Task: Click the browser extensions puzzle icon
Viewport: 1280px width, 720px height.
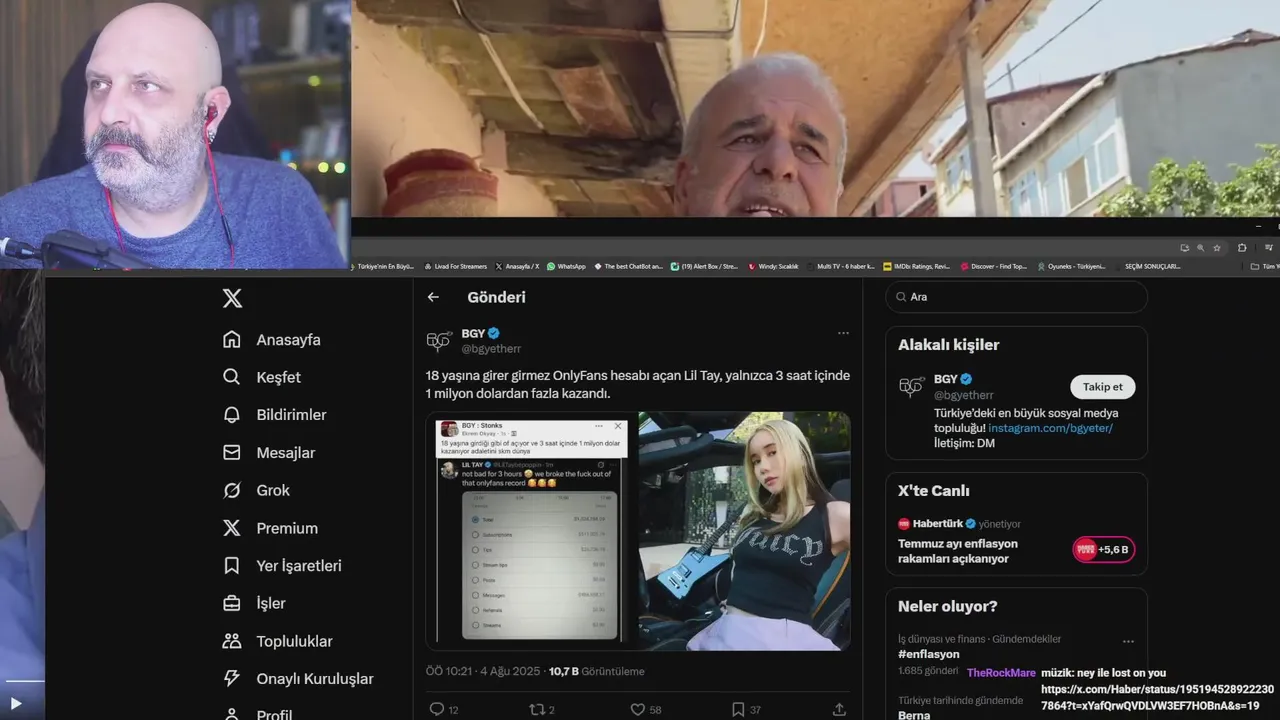Action: click(1242, 247)
